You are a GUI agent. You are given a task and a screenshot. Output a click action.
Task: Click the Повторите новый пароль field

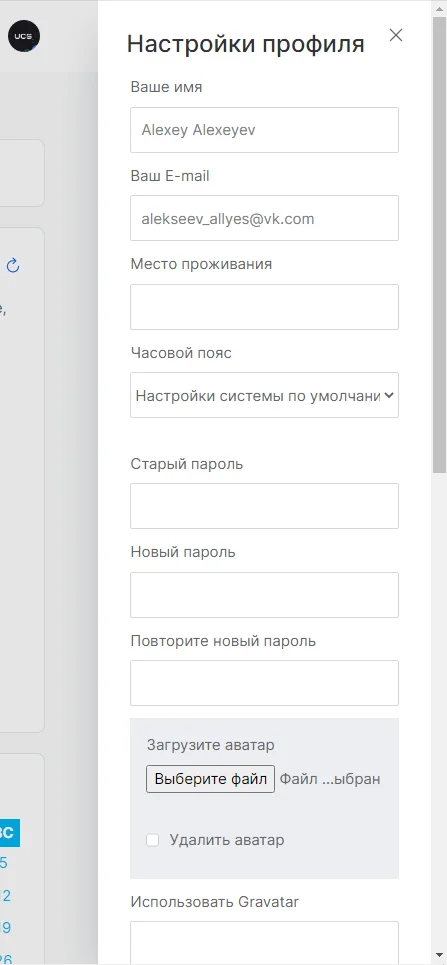264,683
